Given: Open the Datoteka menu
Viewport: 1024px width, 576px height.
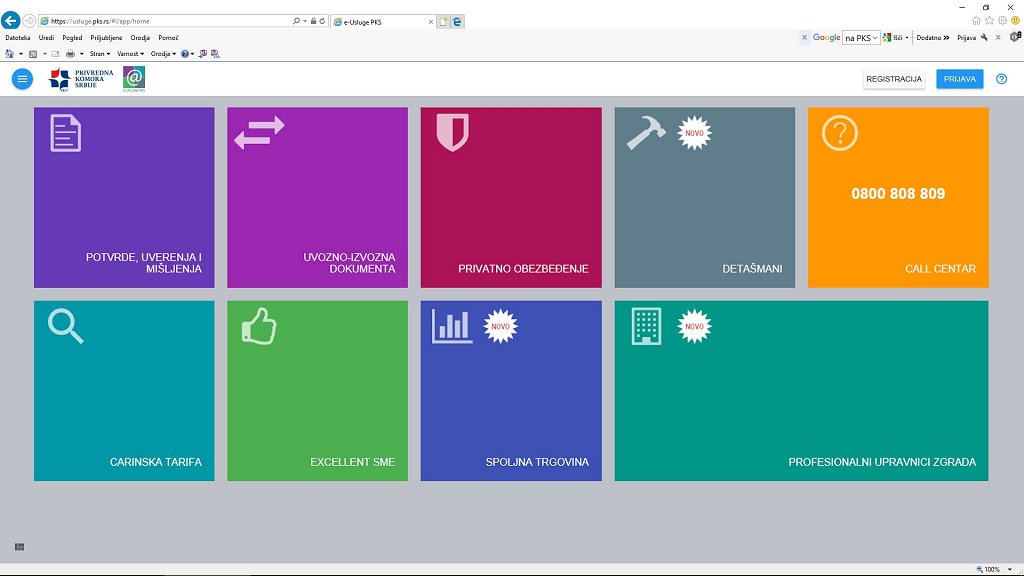Looking at the screenshot, I should click(18, 38).
